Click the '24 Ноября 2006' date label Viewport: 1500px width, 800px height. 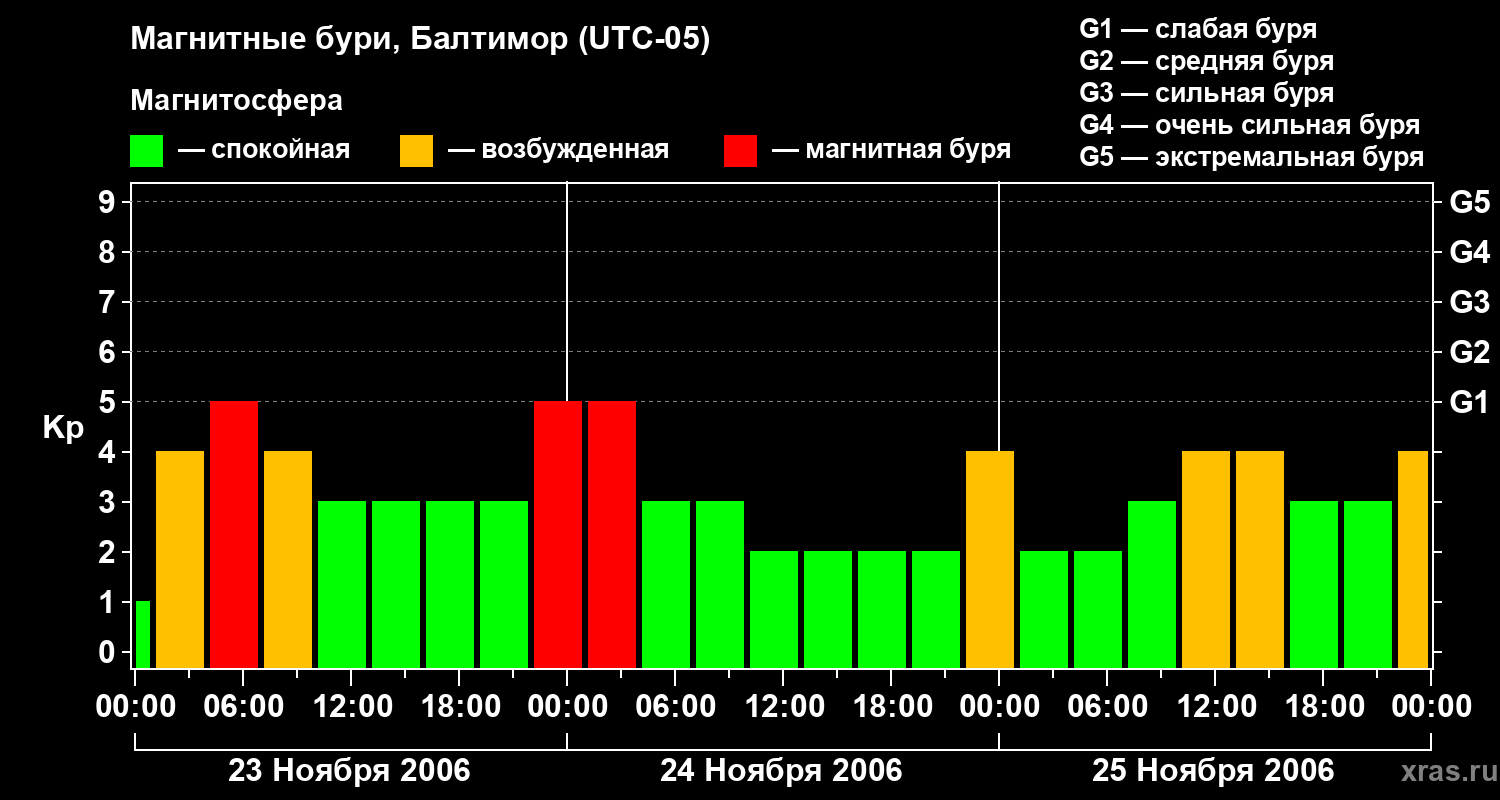(781, 771)
